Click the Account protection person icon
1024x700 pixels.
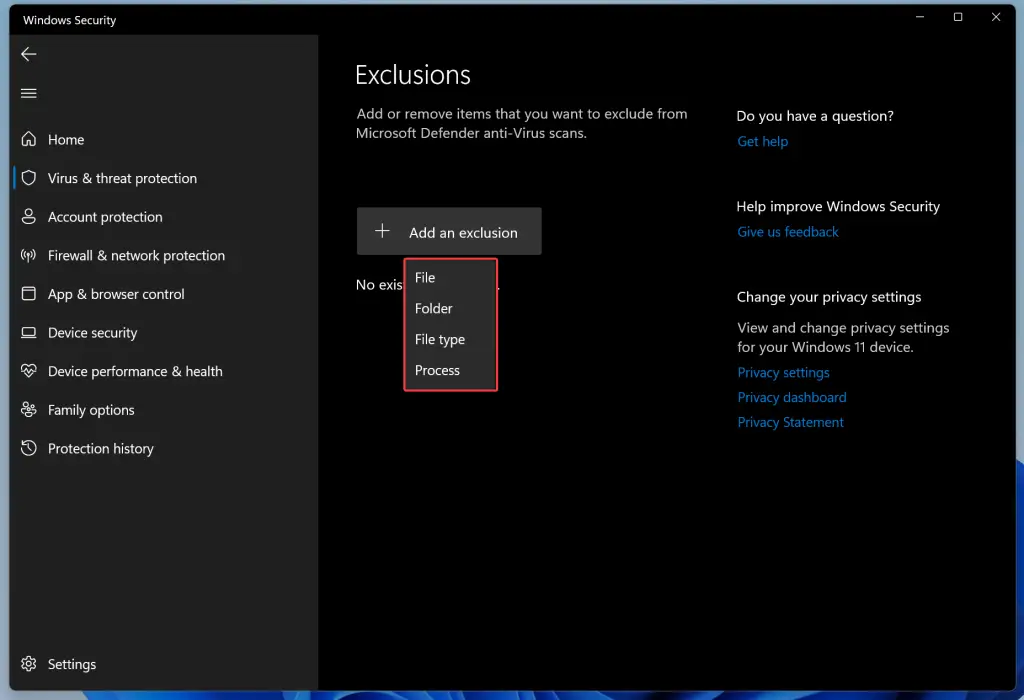pos(28,217)
